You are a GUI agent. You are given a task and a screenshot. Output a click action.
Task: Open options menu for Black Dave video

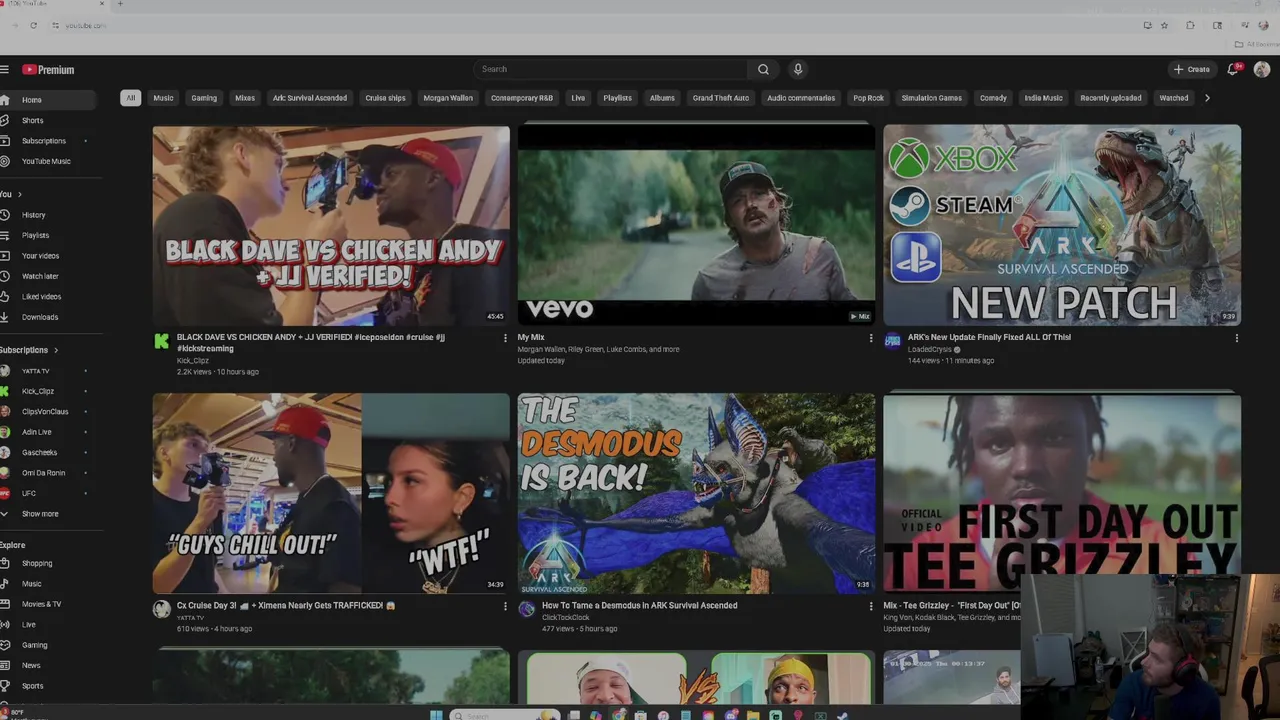pyautogui.click(x=505, y=338)
